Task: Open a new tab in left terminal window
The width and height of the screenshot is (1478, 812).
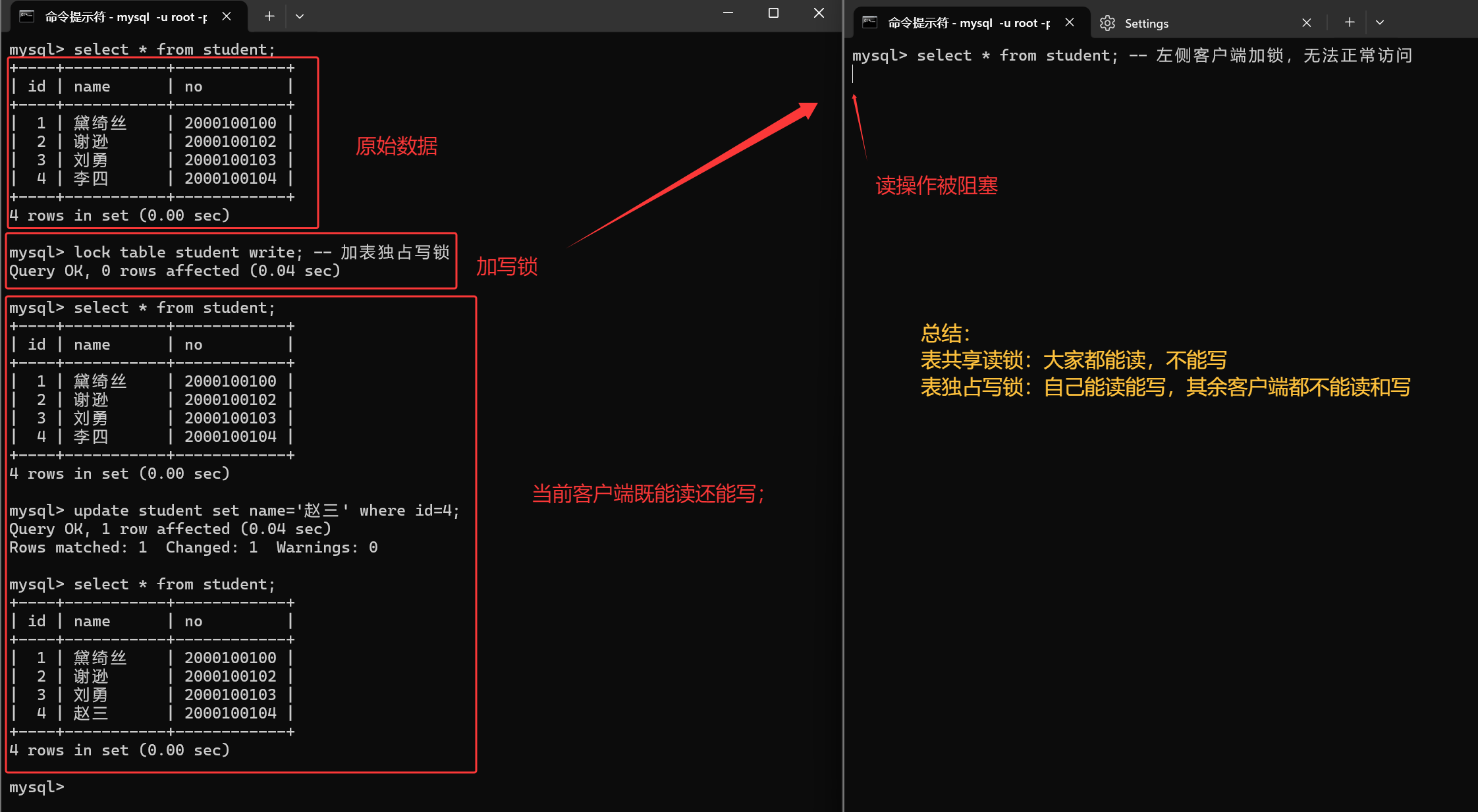Action: [269, 16]
